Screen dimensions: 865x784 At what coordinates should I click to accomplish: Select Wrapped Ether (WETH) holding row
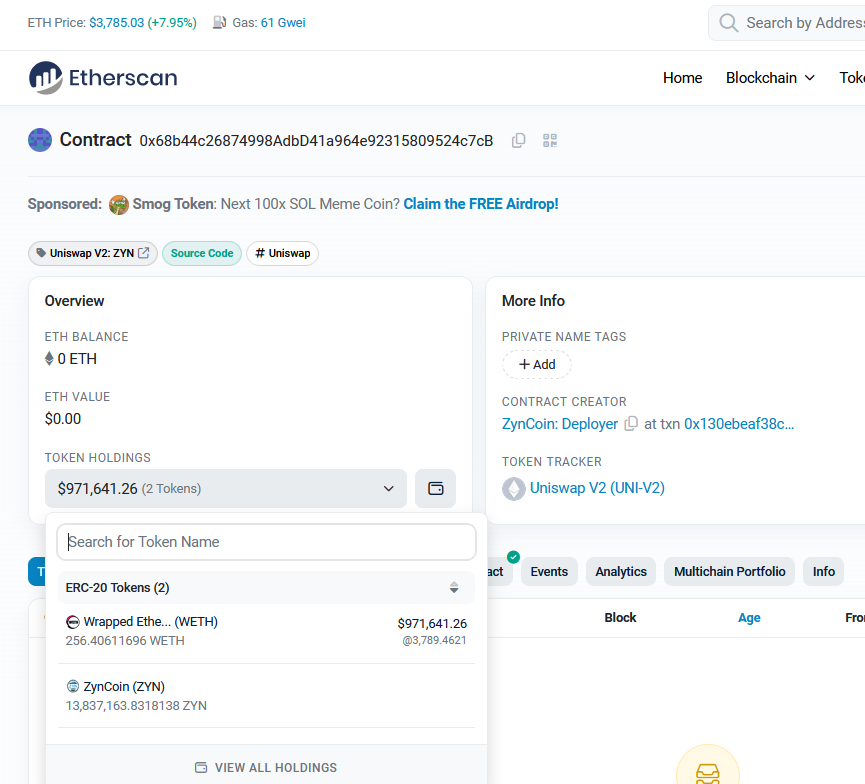[266, 631]
